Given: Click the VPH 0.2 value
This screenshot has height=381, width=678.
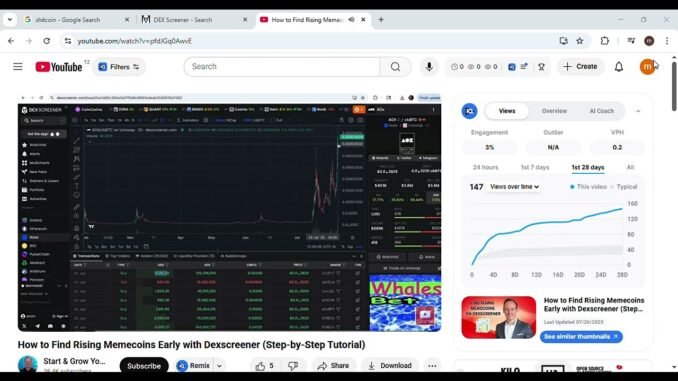Looking at the screenshot, I should point(617,147).
